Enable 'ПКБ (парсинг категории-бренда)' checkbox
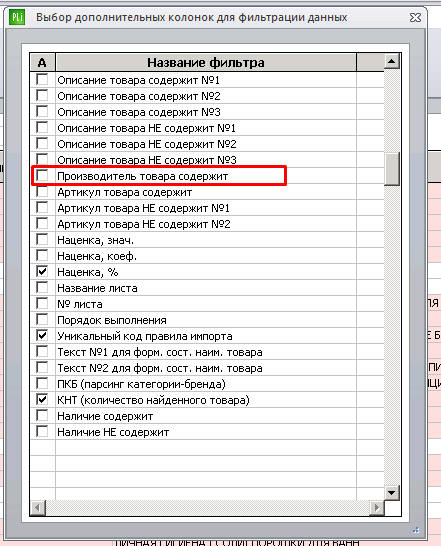The image size is (441, 546). 42,383
